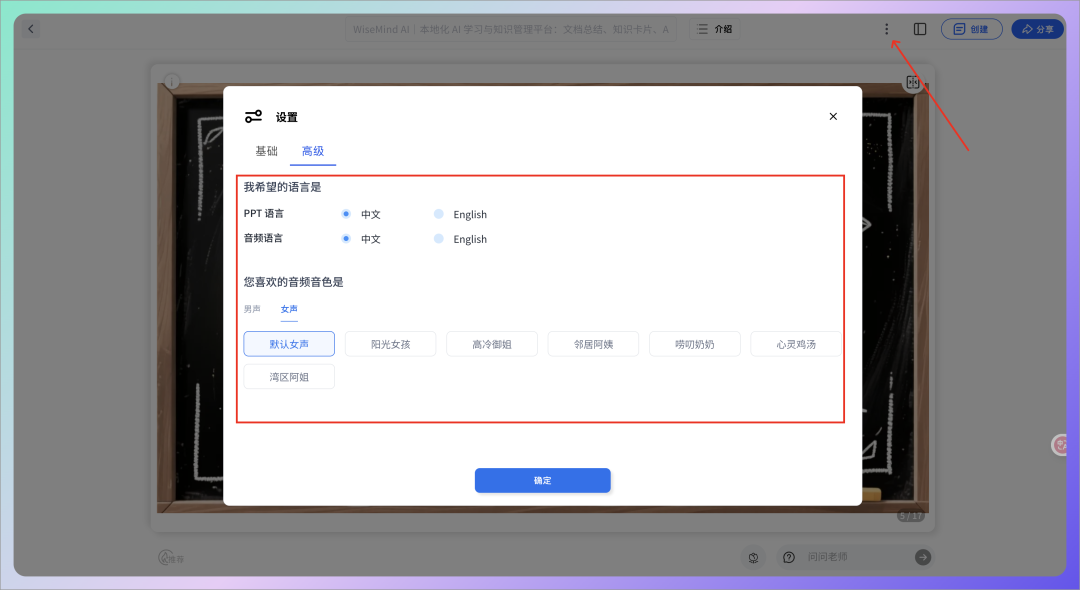Pick the 阳光女孩 voice option
Screen dimensions: 1080x590
[x=390, y=344]
